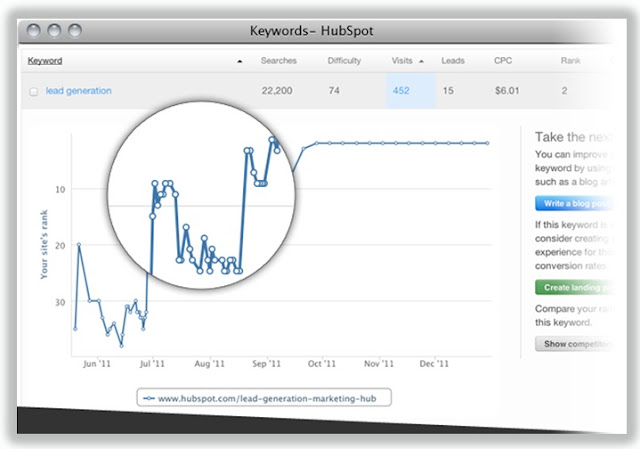Sort by Visits column header
The image size is (640, 449).
[402, 61]
